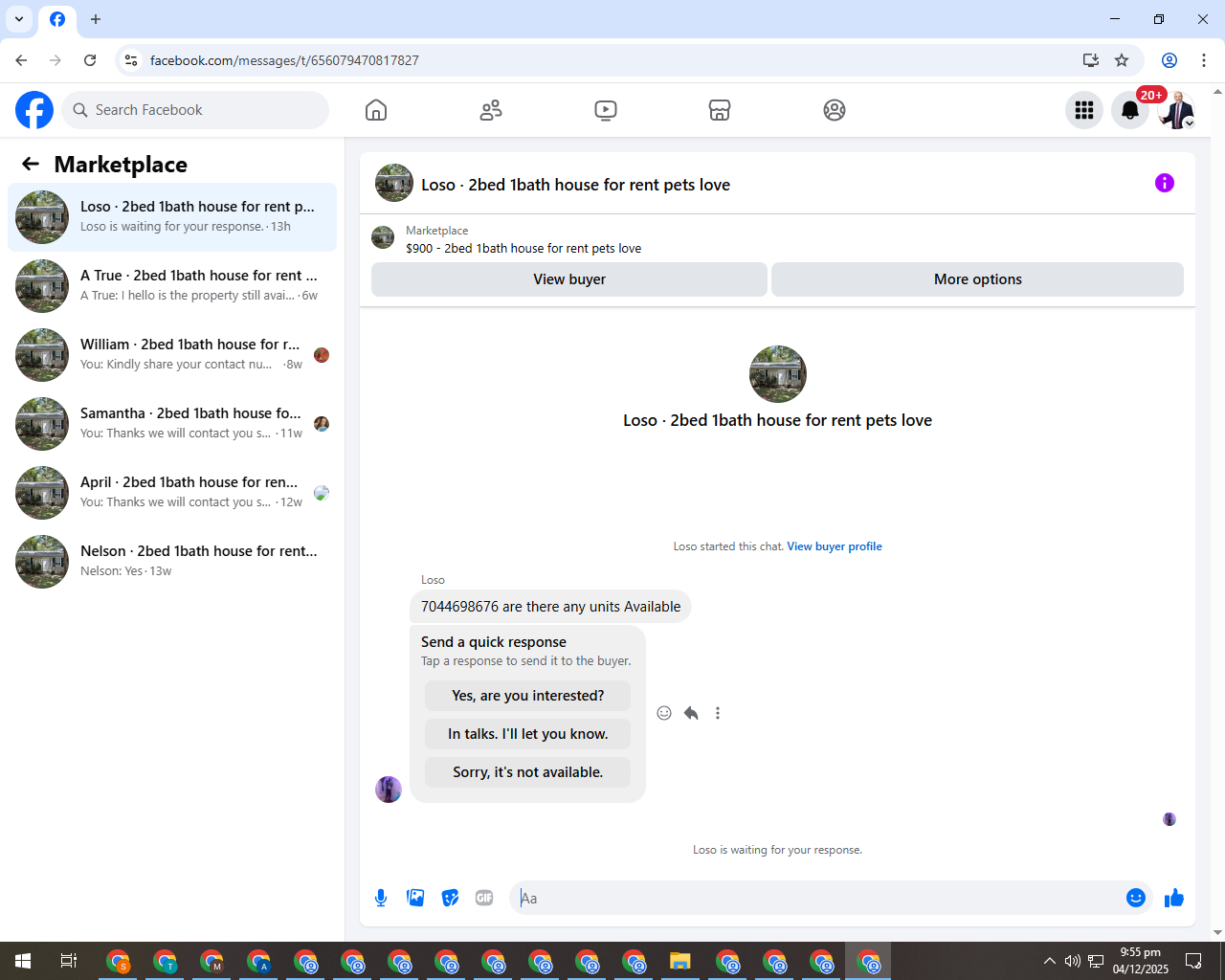
Task: Open the Menu grid icon
Action: point(1084,110)
